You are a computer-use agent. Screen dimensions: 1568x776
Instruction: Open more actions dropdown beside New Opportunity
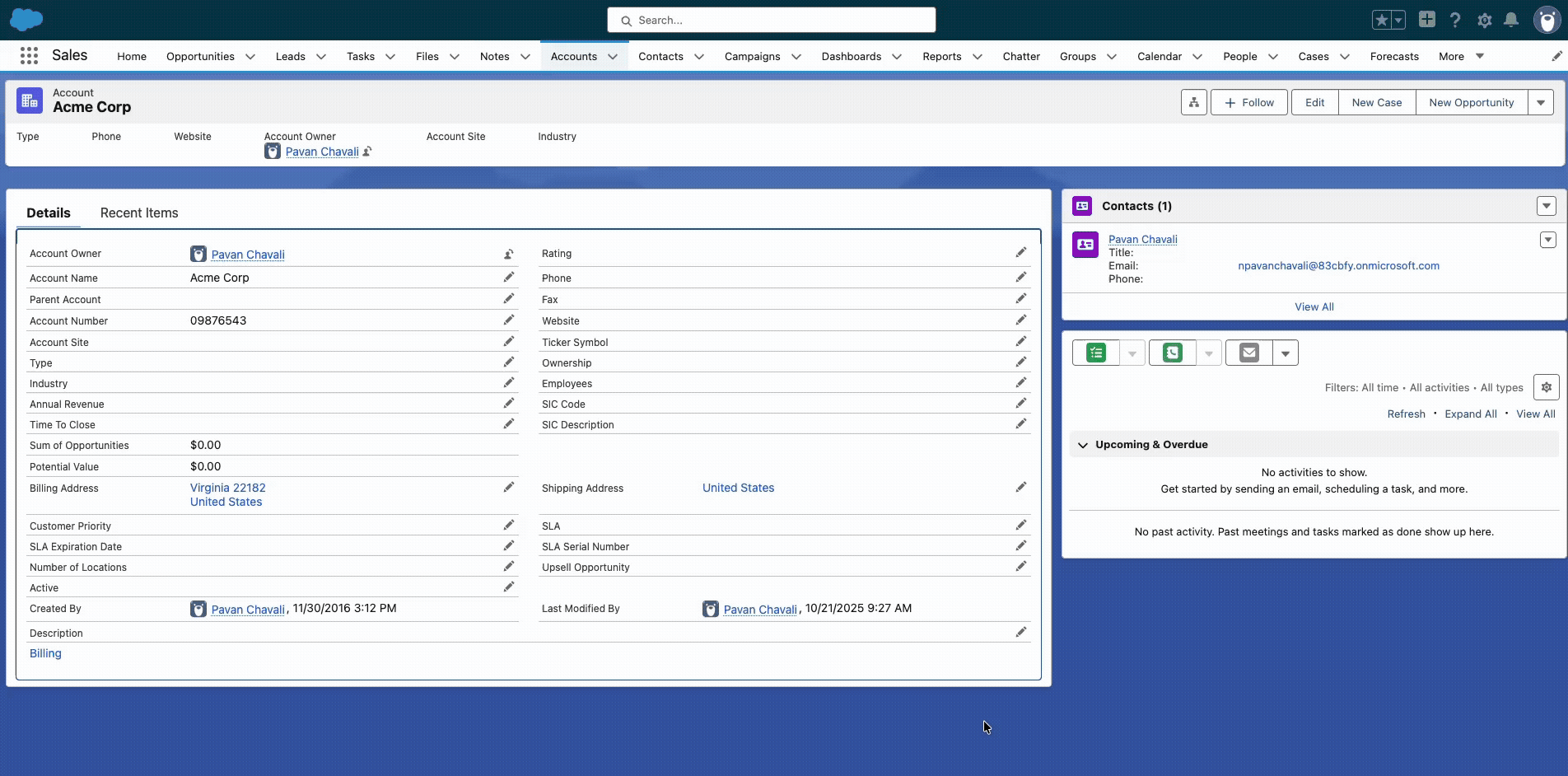pos(1540,102)
